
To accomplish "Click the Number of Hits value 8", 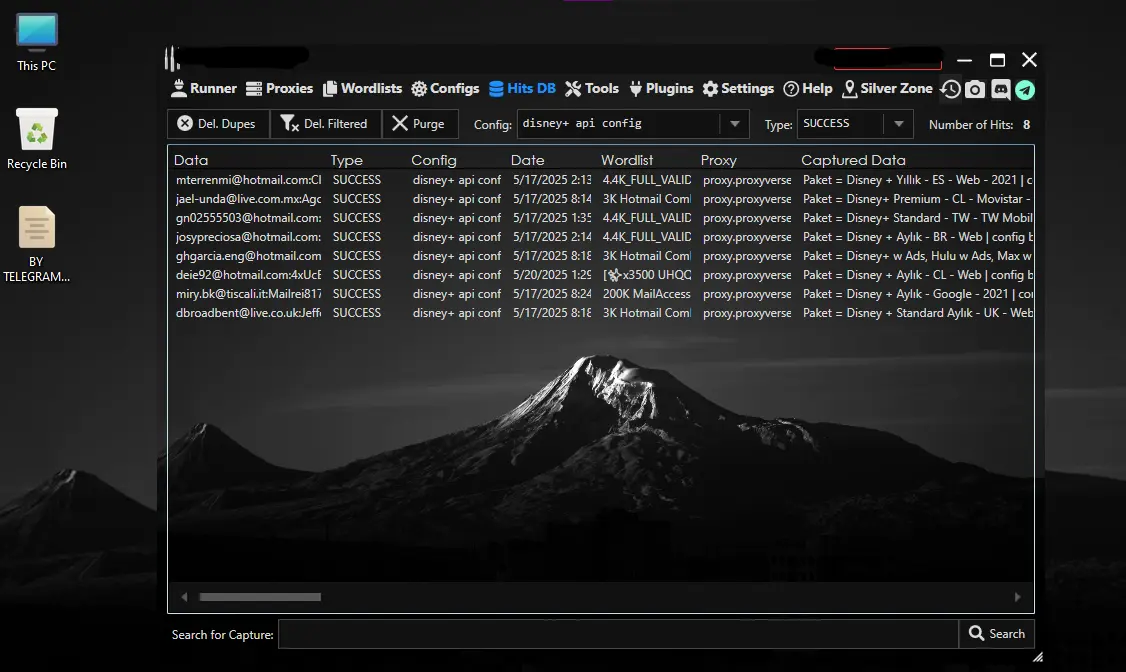I will point(1026,124).
